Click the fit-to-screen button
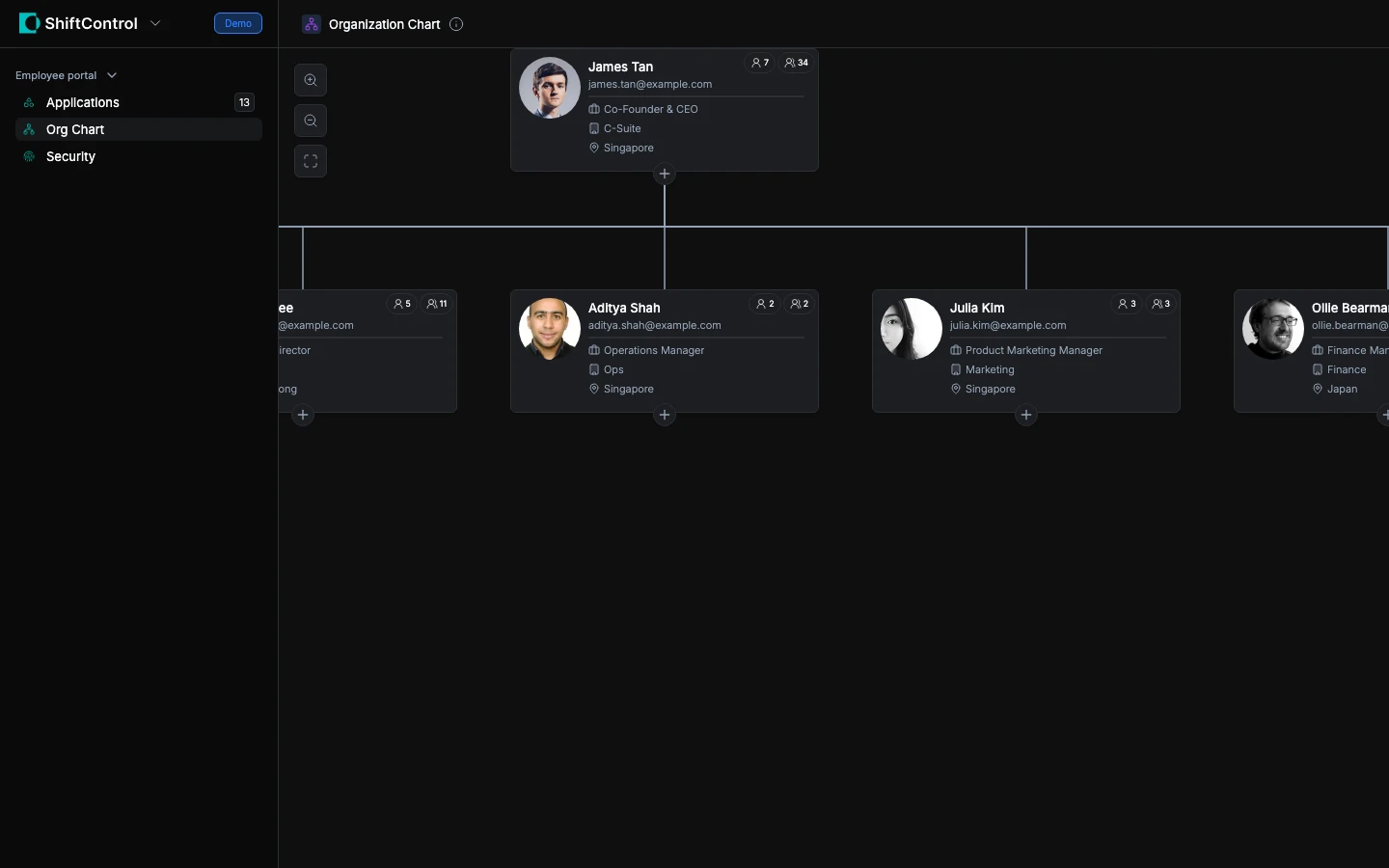1389x868 pixels. (311, 161)
